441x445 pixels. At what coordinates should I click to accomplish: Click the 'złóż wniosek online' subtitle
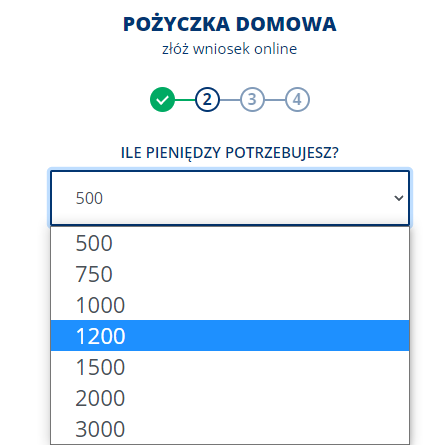(x=230, y=49)
